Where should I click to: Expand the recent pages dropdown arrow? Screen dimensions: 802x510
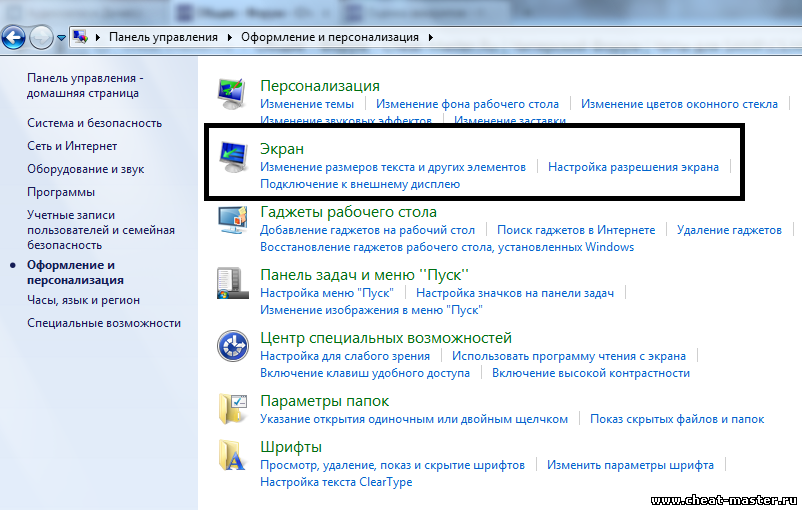point(61,38)
